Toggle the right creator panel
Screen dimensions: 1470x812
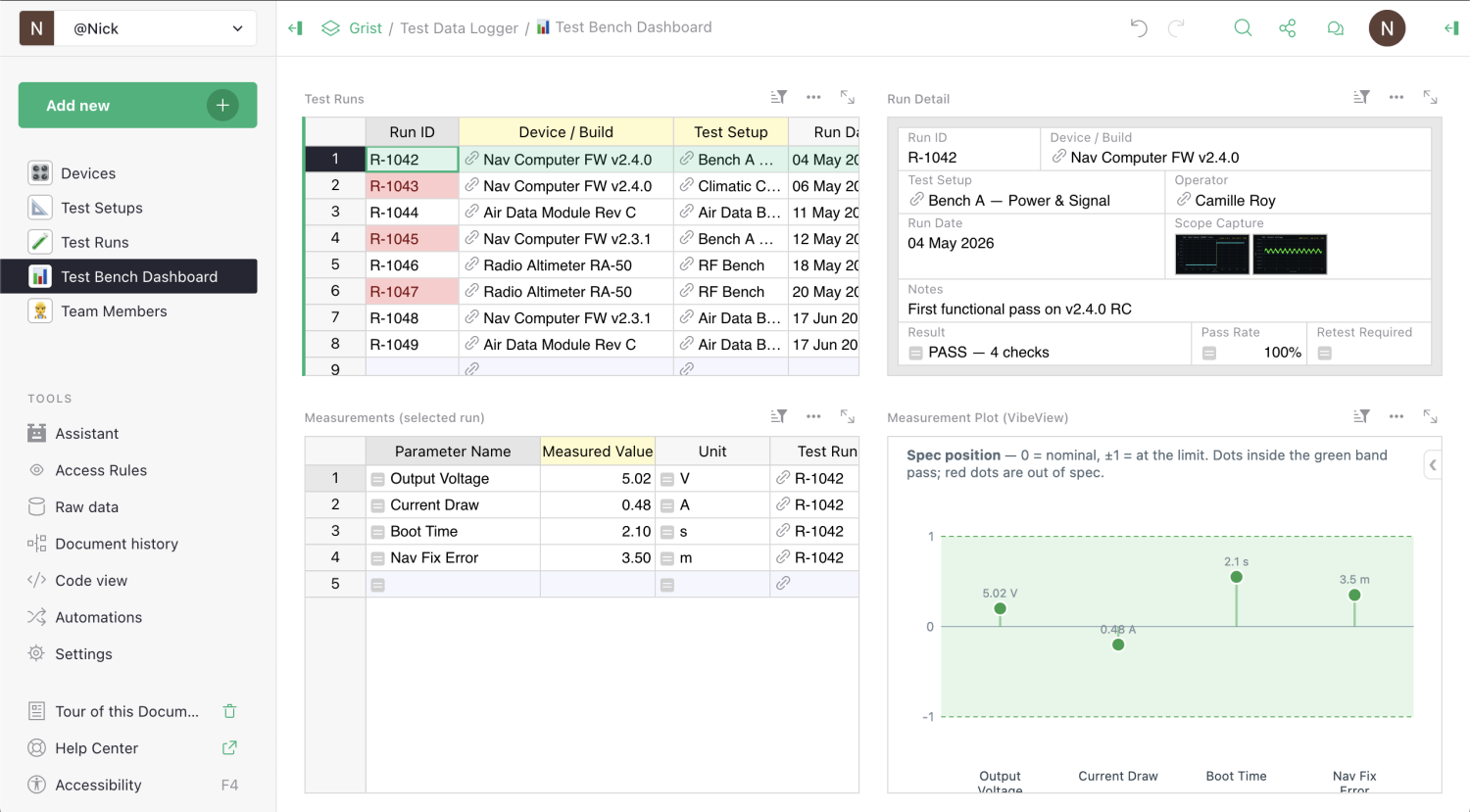tap(1451, 28)
